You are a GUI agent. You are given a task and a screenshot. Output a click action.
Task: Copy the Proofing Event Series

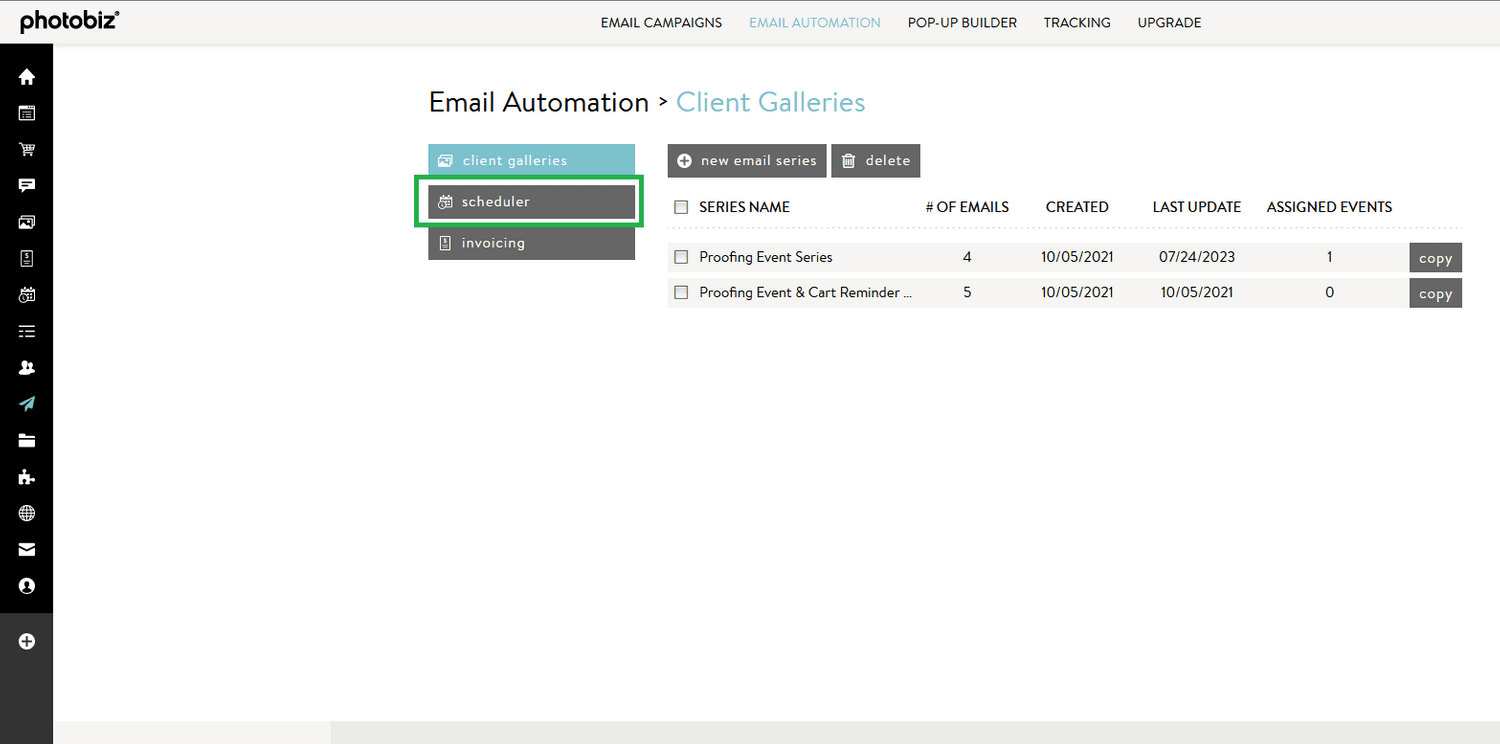pyautogui.click(x=1435, y=257)
